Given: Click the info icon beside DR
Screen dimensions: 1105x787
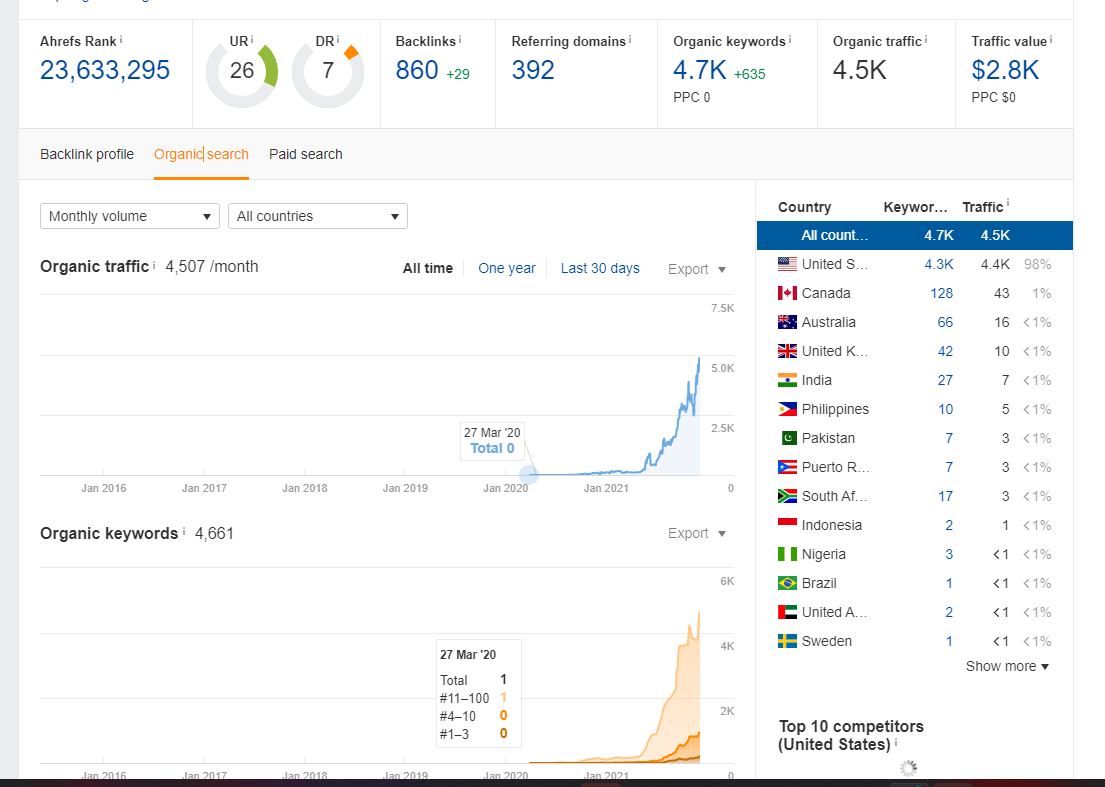Looking at the screenshot, I should 338,39.
